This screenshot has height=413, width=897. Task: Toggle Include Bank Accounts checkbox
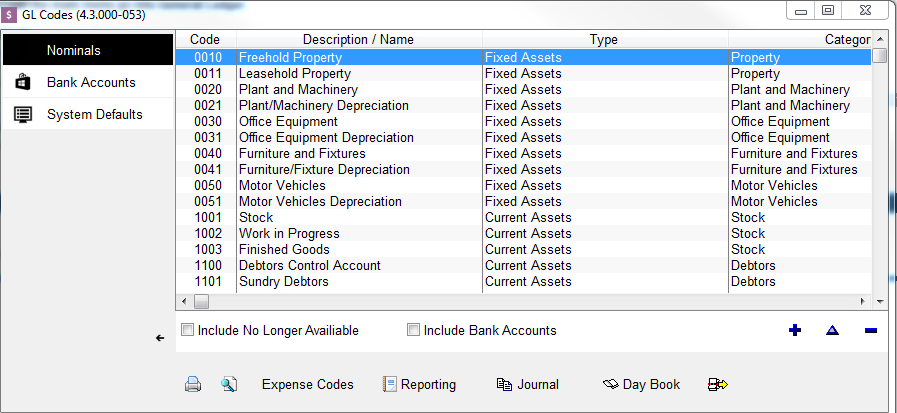coord(413,330)
